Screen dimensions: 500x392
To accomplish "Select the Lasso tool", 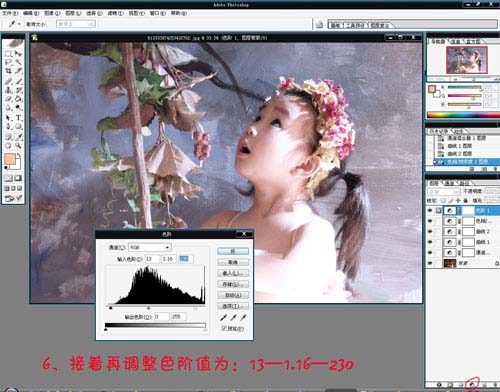I will click(8, 62).
